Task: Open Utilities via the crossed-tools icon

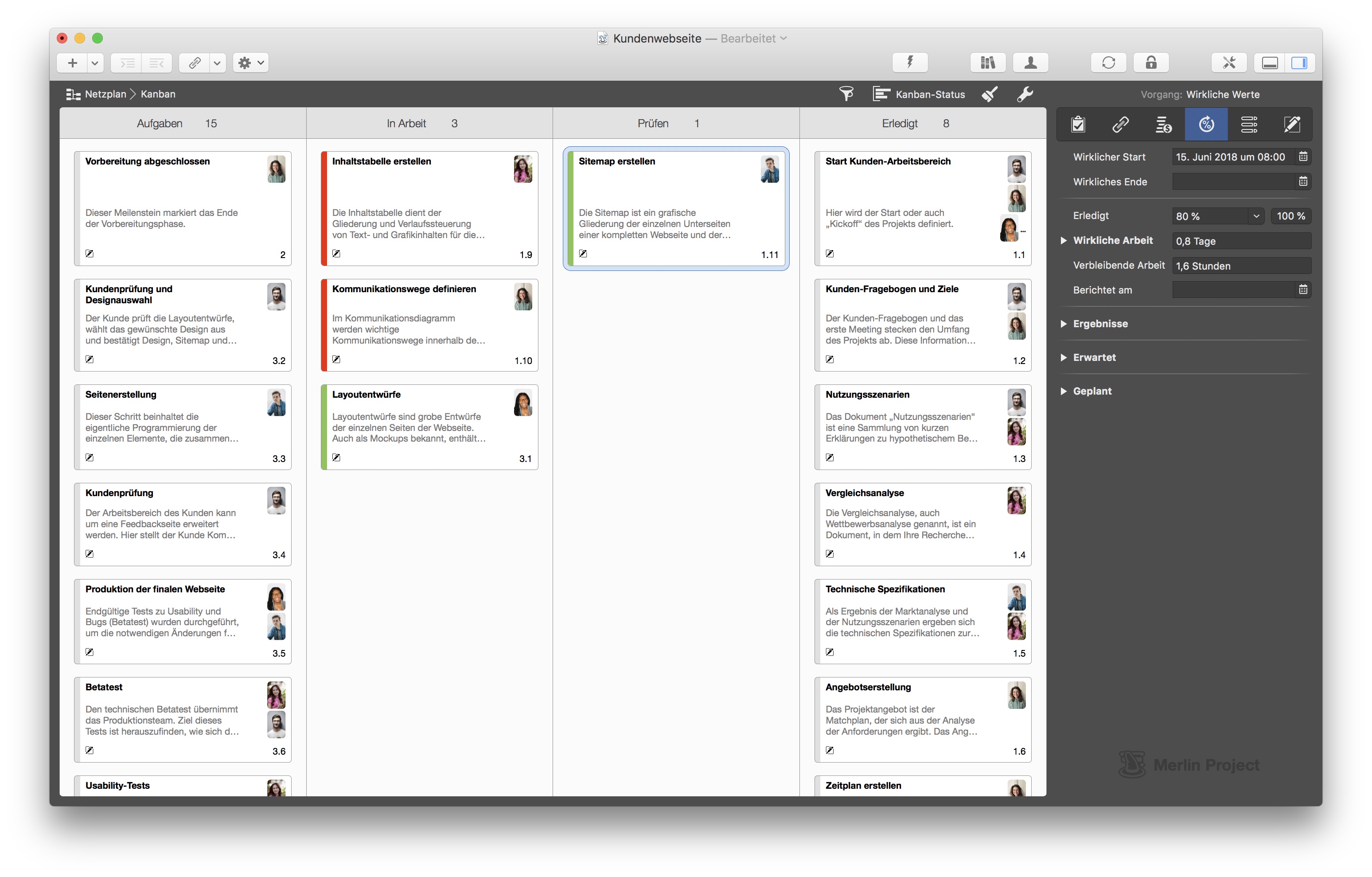Action: click(x=1229, y=63)
